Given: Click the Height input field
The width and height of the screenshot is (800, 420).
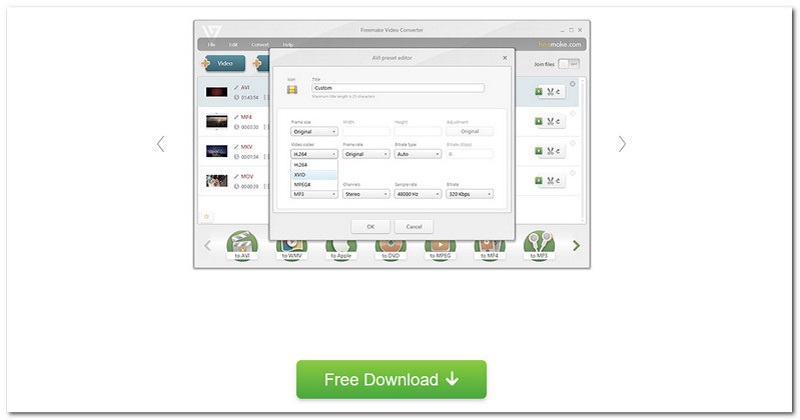Looking at the screenshot, I should pos(418,132).
